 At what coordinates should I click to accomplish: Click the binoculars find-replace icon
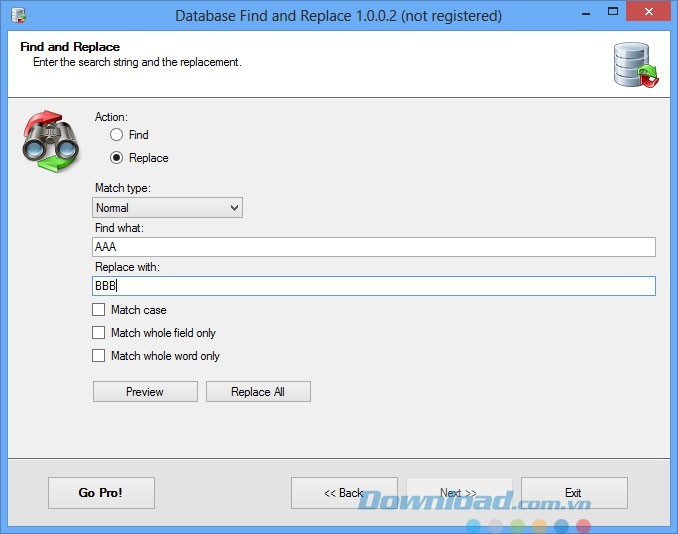coord(49,143)
